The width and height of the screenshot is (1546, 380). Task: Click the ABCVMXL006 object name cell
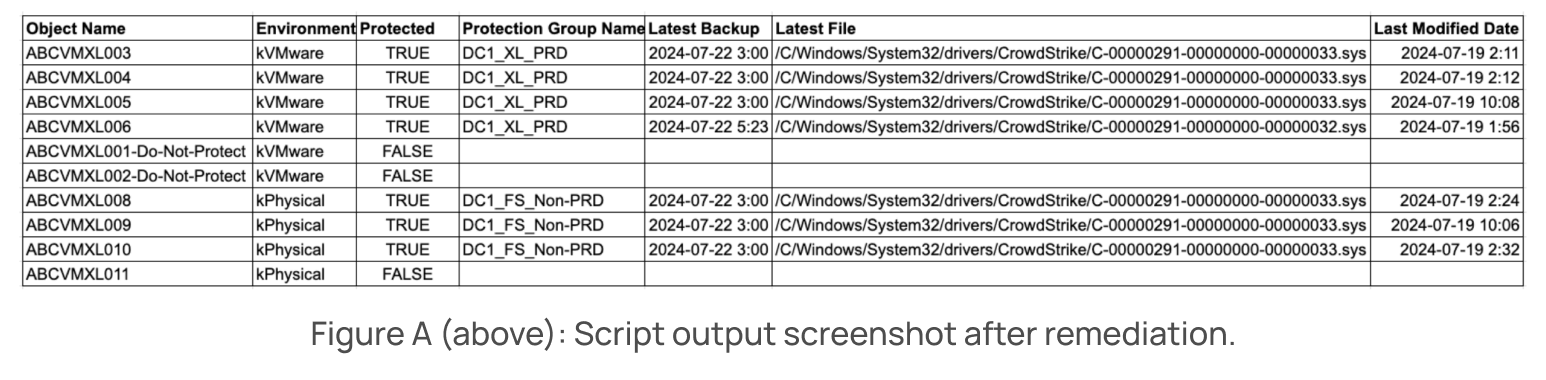[138, 127]
